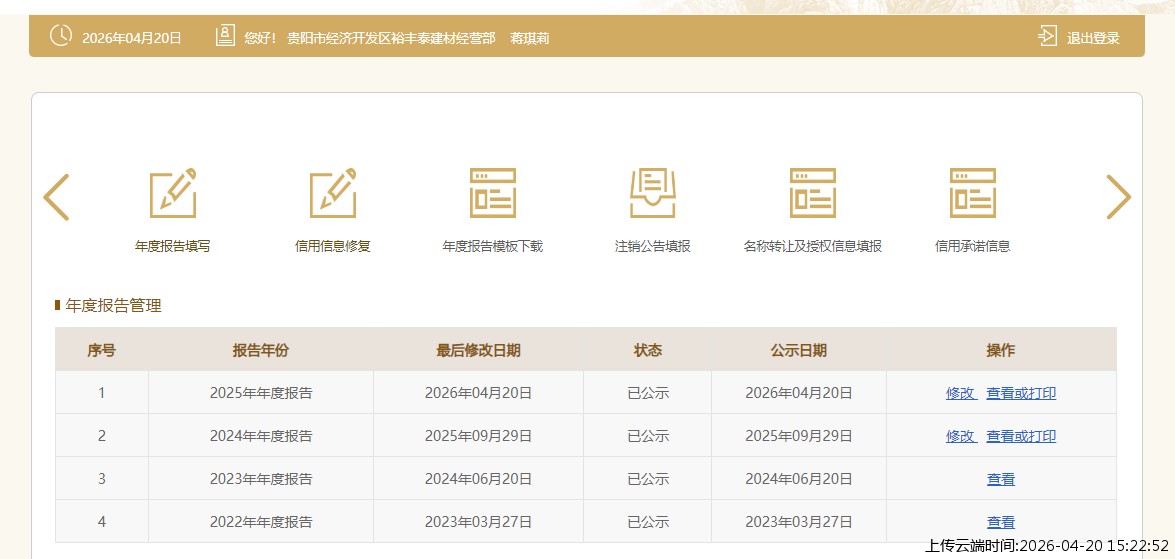Click the 信用信息修复 icon
The image size is (1175, 559).
[332, 194]
